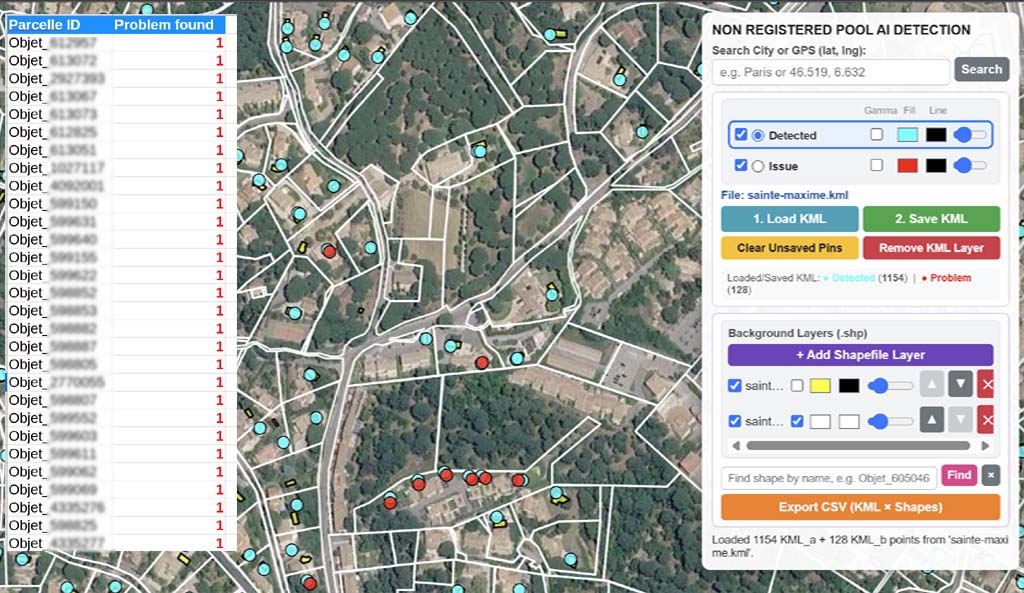Open black line swatch of first saint layer
The image size is (1024, 593).
pos(849,385)
